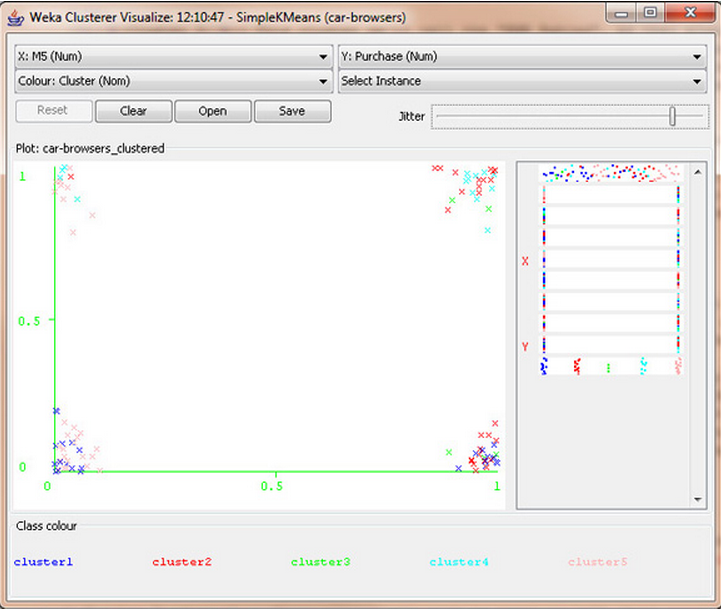Click the Reset button
Viewport: 721px width, 609px height.
click(x=54, y=111)
